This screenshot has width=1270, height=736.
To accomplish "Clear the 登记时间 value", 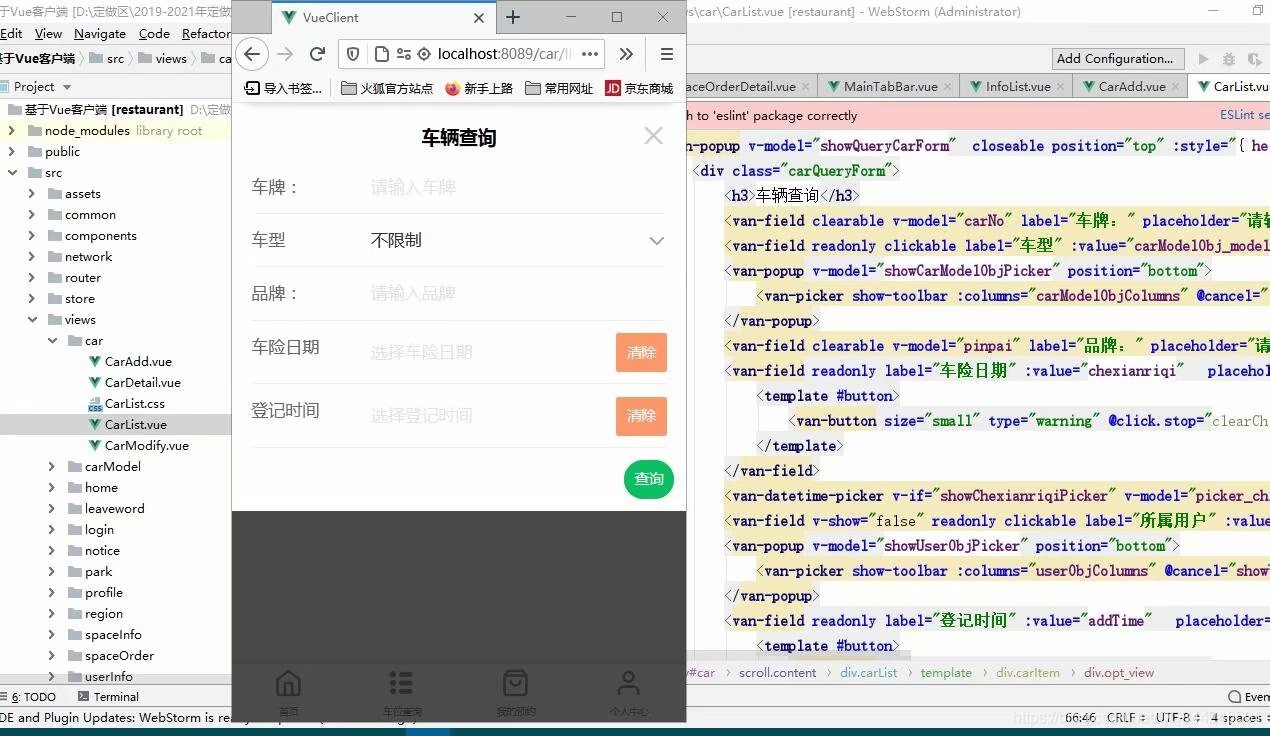I will pyautogui.click(x=641, y=415).
